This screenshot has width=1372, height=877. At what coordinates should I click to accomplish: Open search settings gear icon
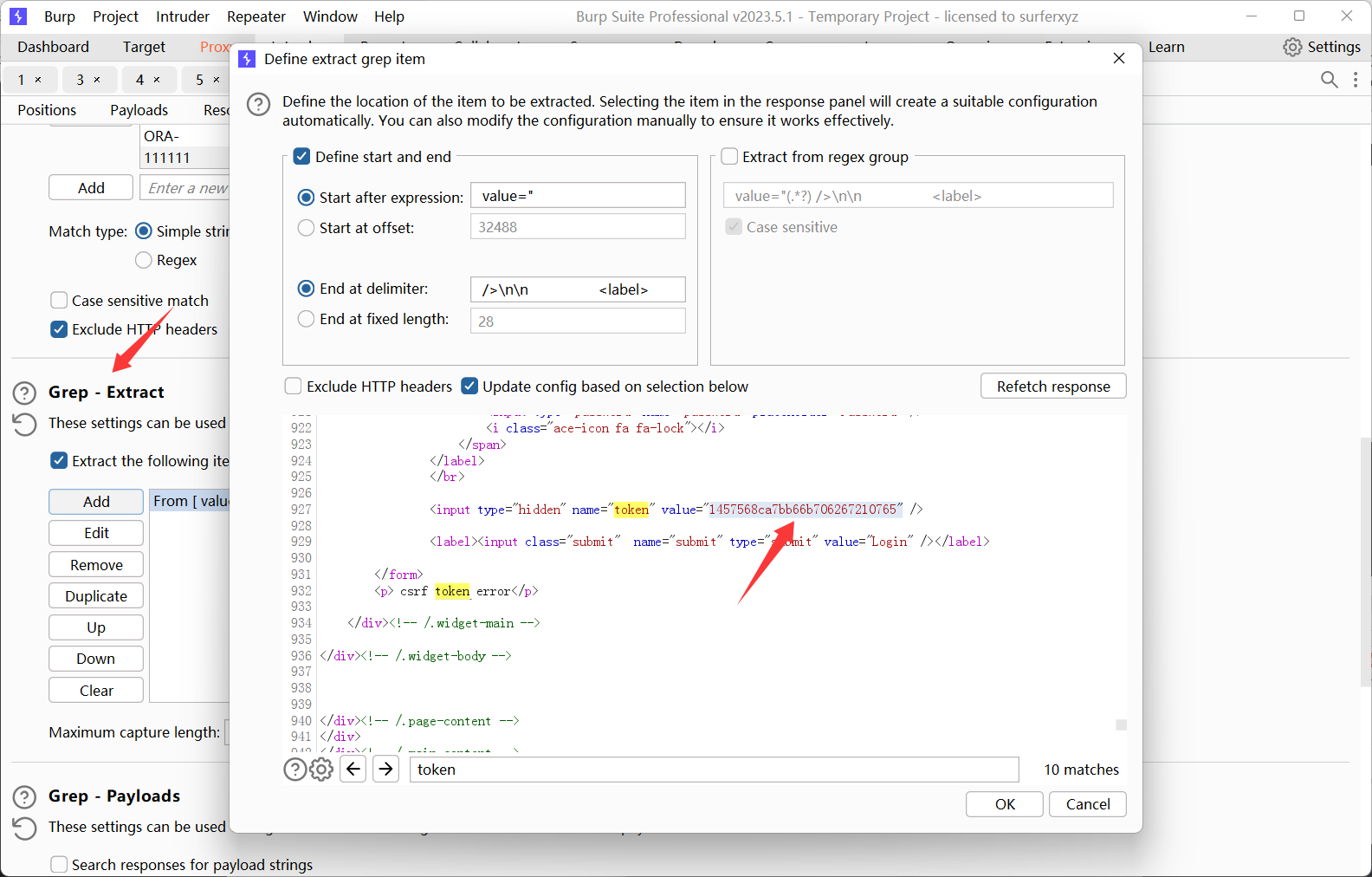321,769
